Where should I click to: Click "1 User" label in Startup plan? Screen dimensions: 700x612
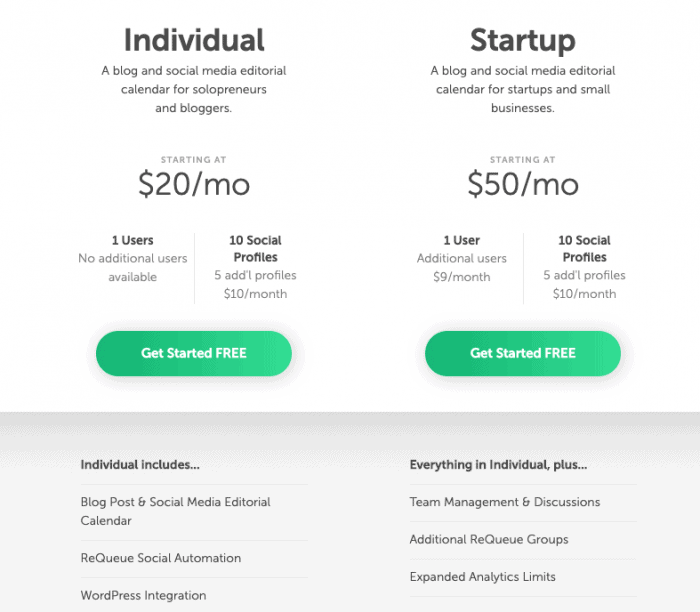(461, 240)
